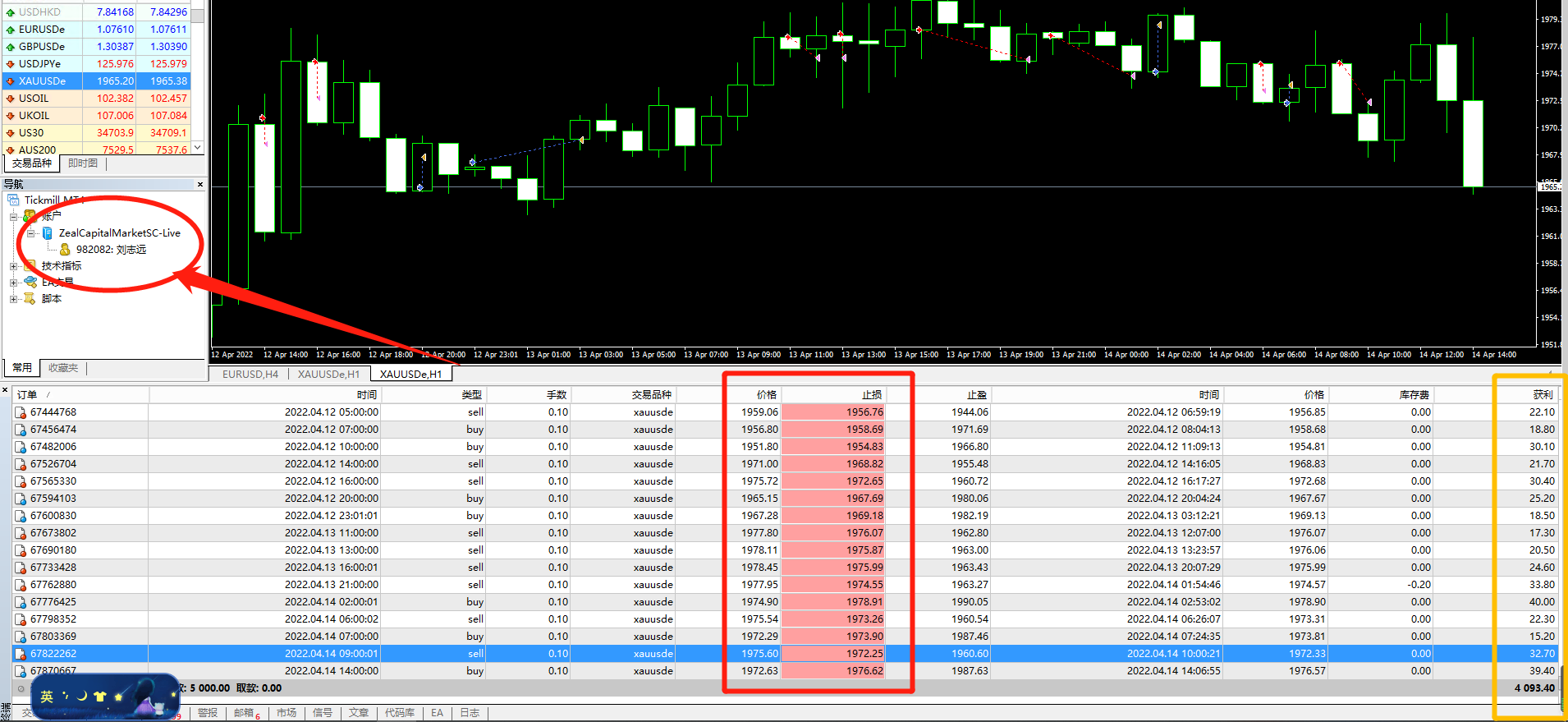Click the sell order icon for 67690180
This screenshot has height=722, width=1568.
21,550
